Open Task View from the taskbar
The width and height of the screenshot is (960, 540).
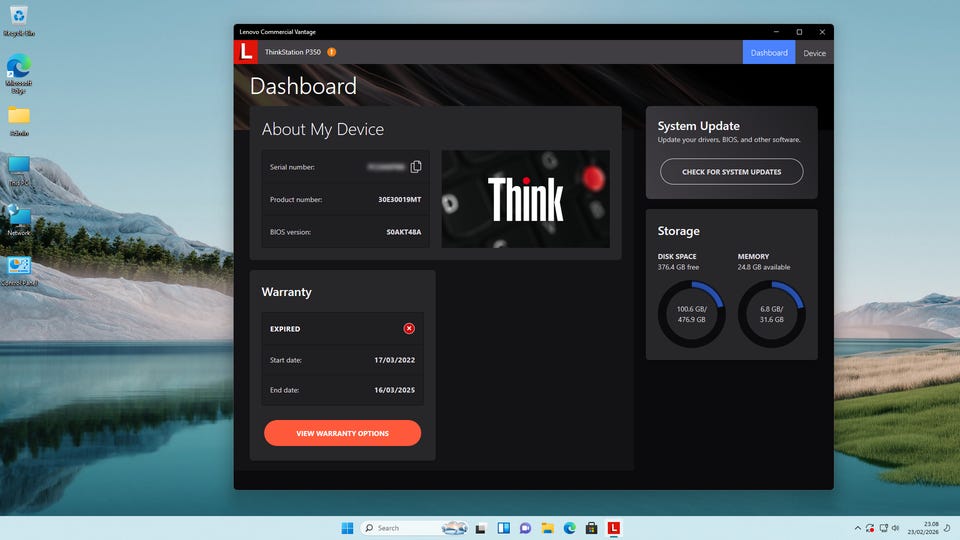(x=481, y=528)
